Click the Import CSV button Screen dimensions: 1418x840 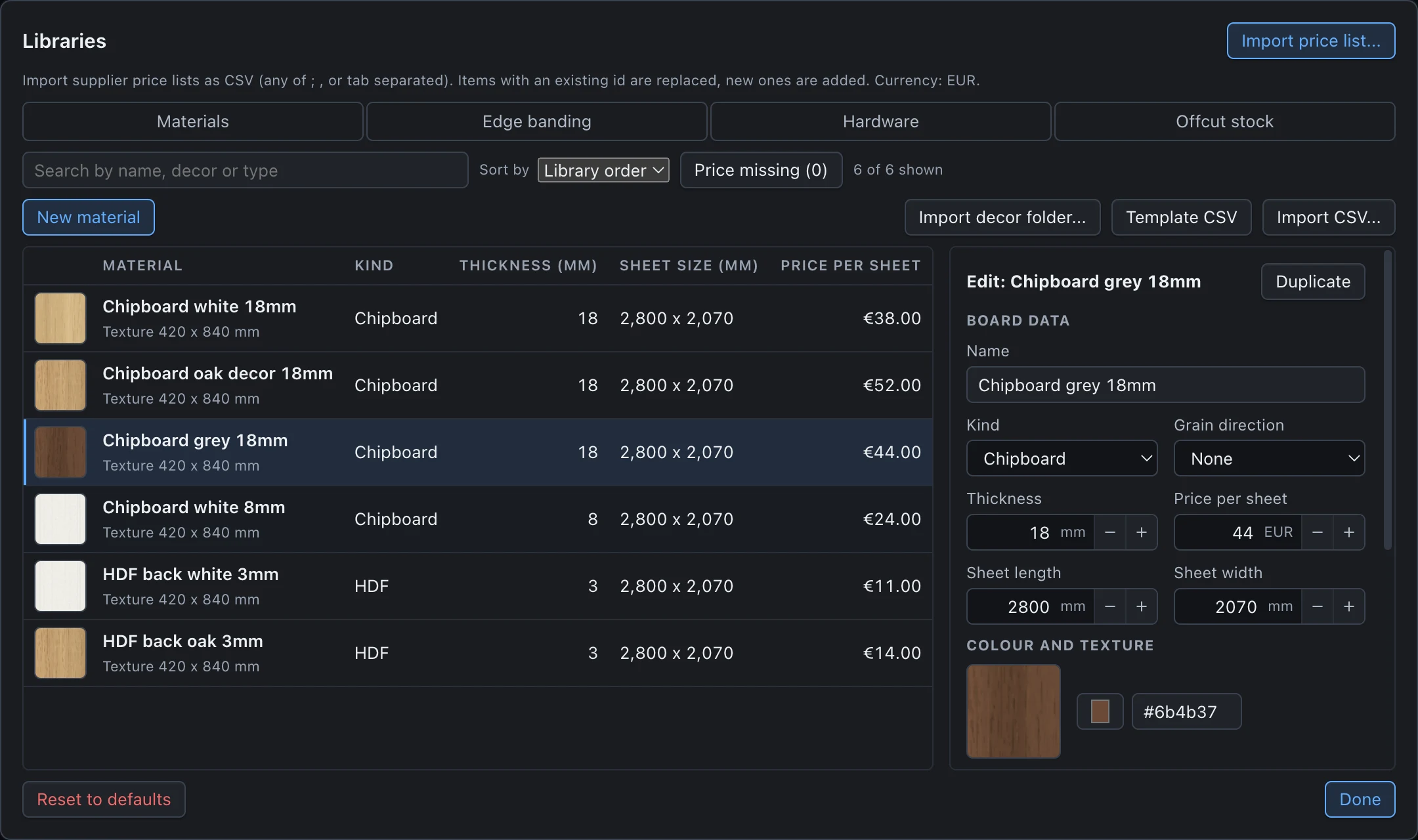pos(1329,217)
